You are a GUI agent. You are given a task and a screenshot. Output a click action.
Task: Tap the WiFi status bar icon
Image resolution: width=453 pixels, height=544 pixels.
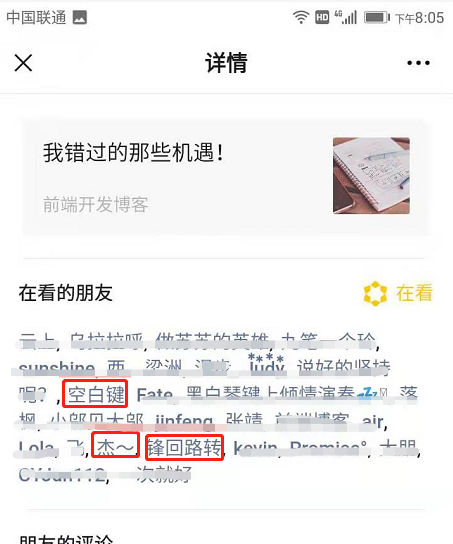[x=300, y=17]
